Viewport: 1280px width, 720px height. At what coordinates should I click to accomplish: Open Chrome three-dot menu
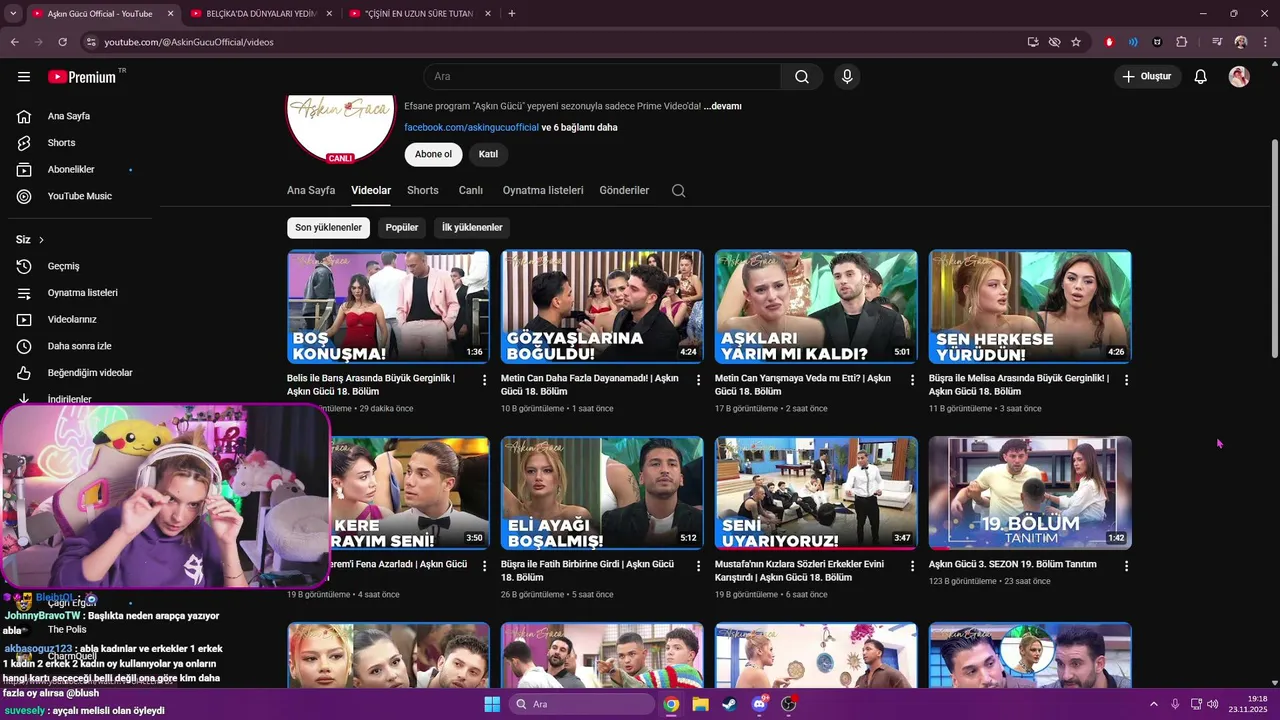click(1264, 42)
